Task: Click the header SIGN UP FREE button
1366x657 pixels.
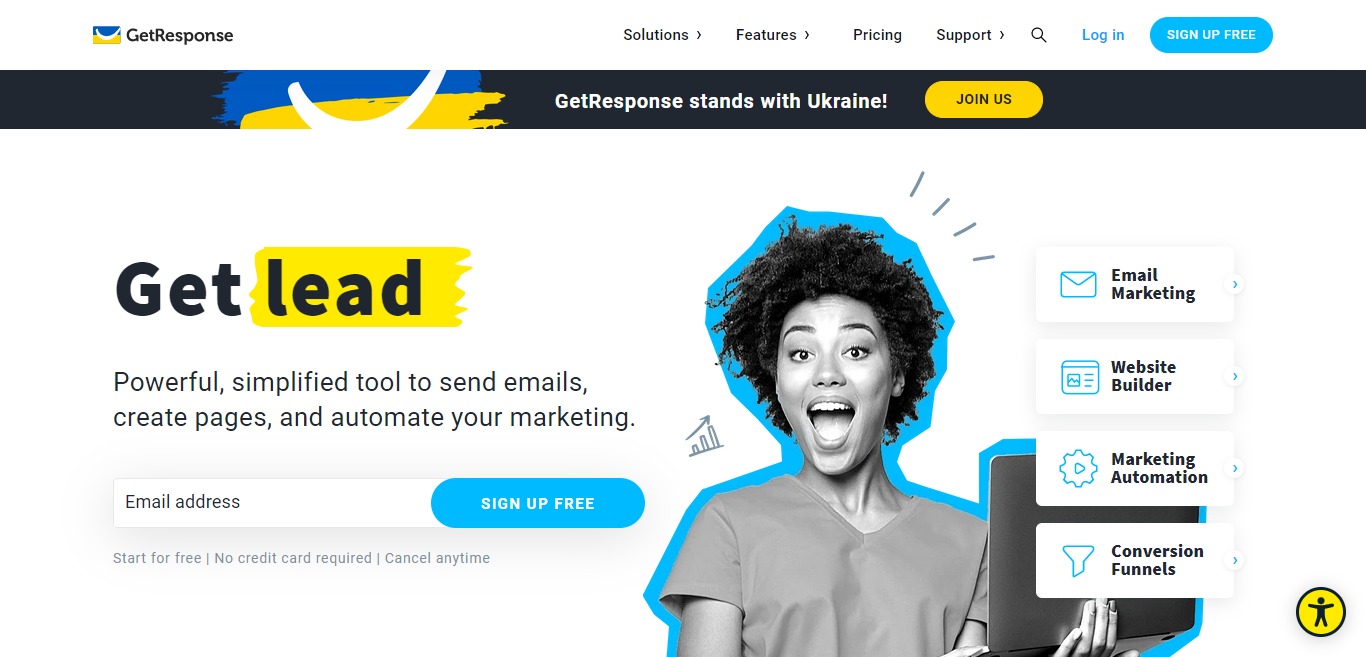Action: point(1211,35)
